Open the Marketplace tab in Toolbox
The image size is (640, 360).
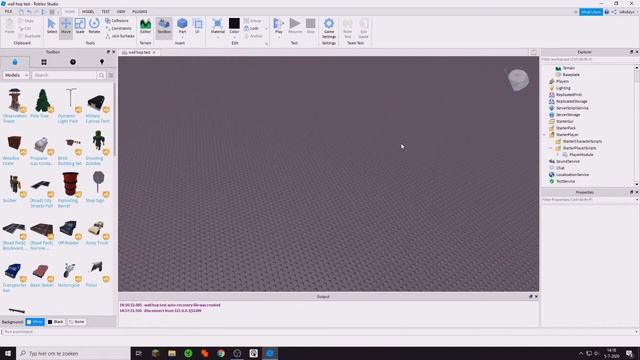15,62
